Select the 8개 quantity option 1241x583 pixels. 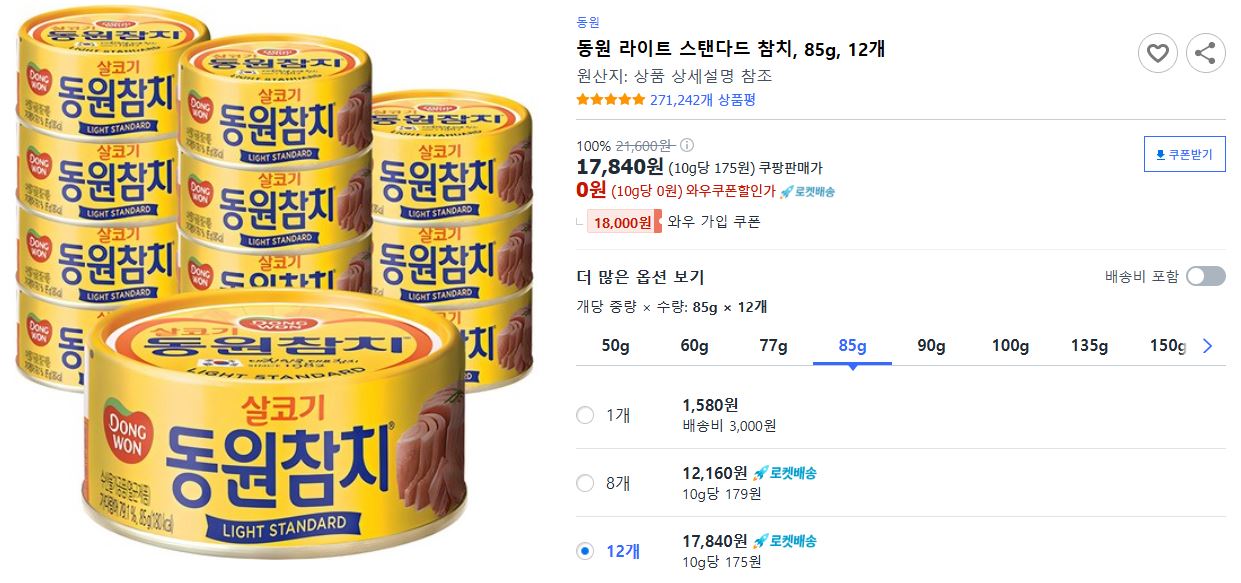tap(584, 483)
